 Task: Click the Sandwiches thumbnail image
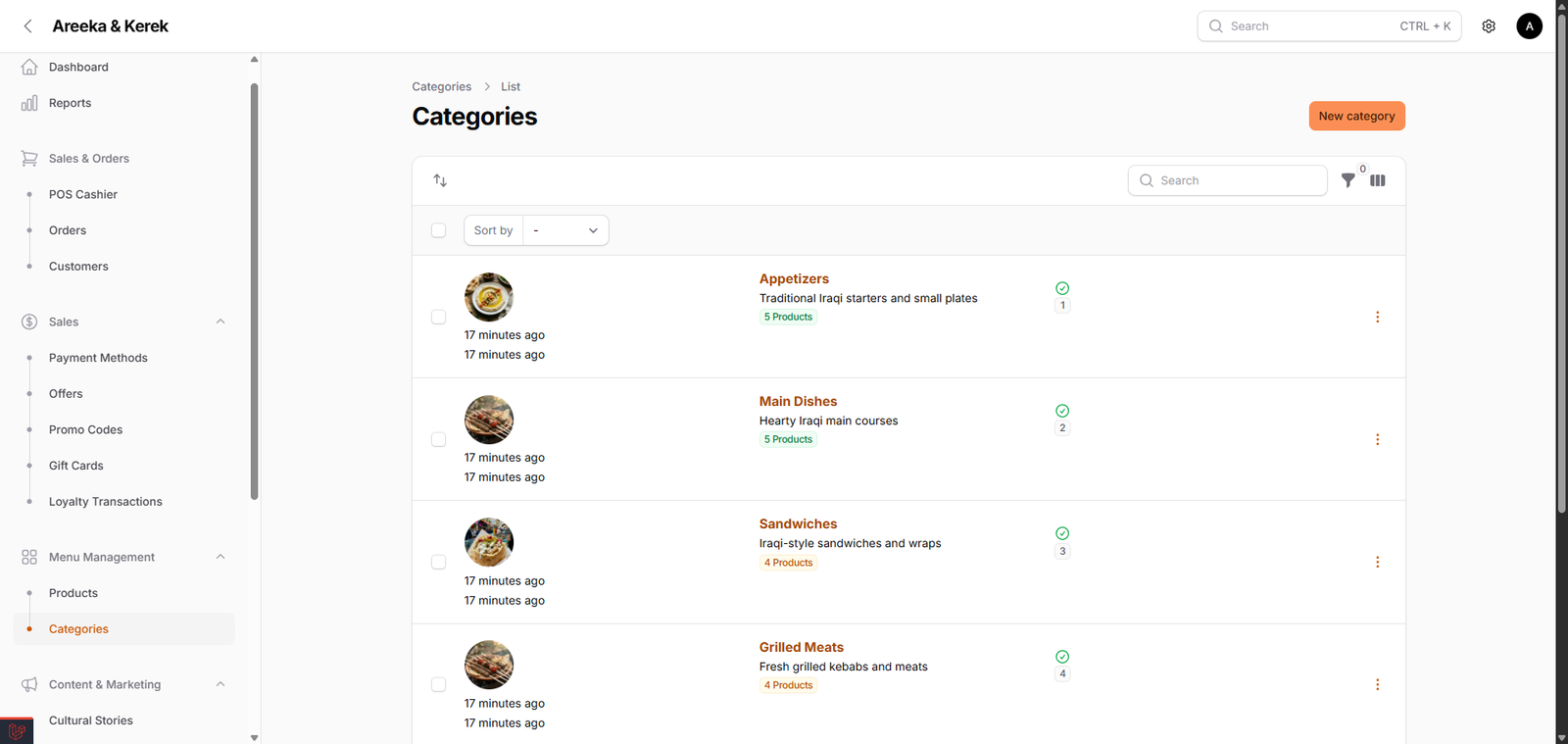pos(489,542)
